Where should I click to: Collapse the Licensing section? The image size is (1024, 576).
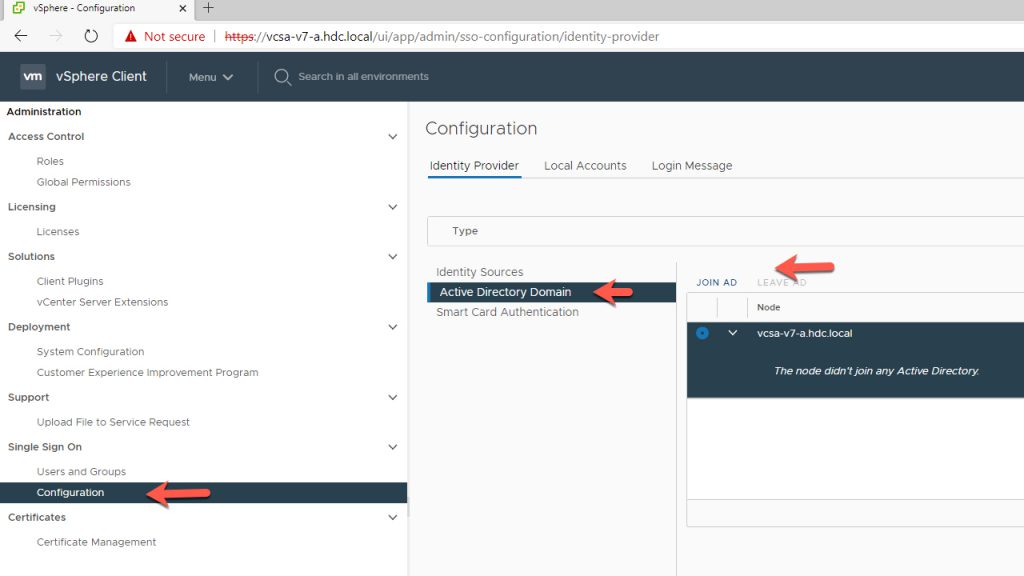[392, 207]
